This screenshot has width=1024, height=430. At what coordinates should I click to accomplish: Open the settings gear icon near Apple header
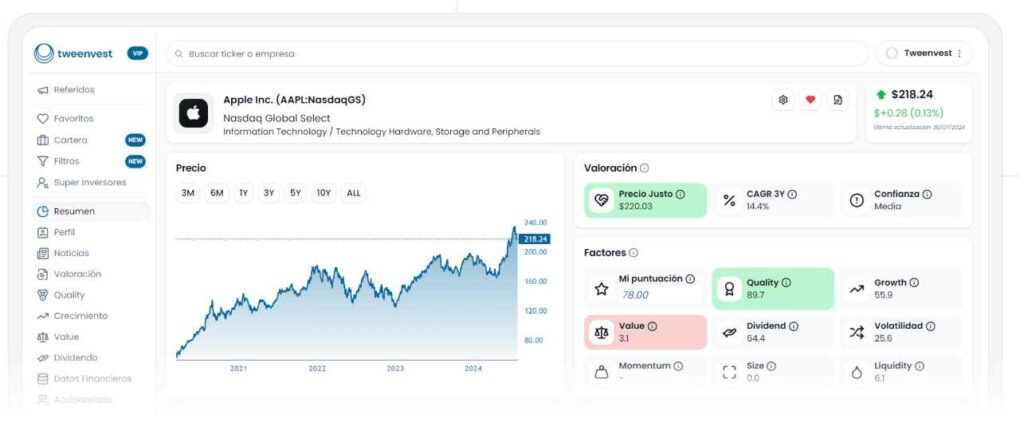point(784,100)
